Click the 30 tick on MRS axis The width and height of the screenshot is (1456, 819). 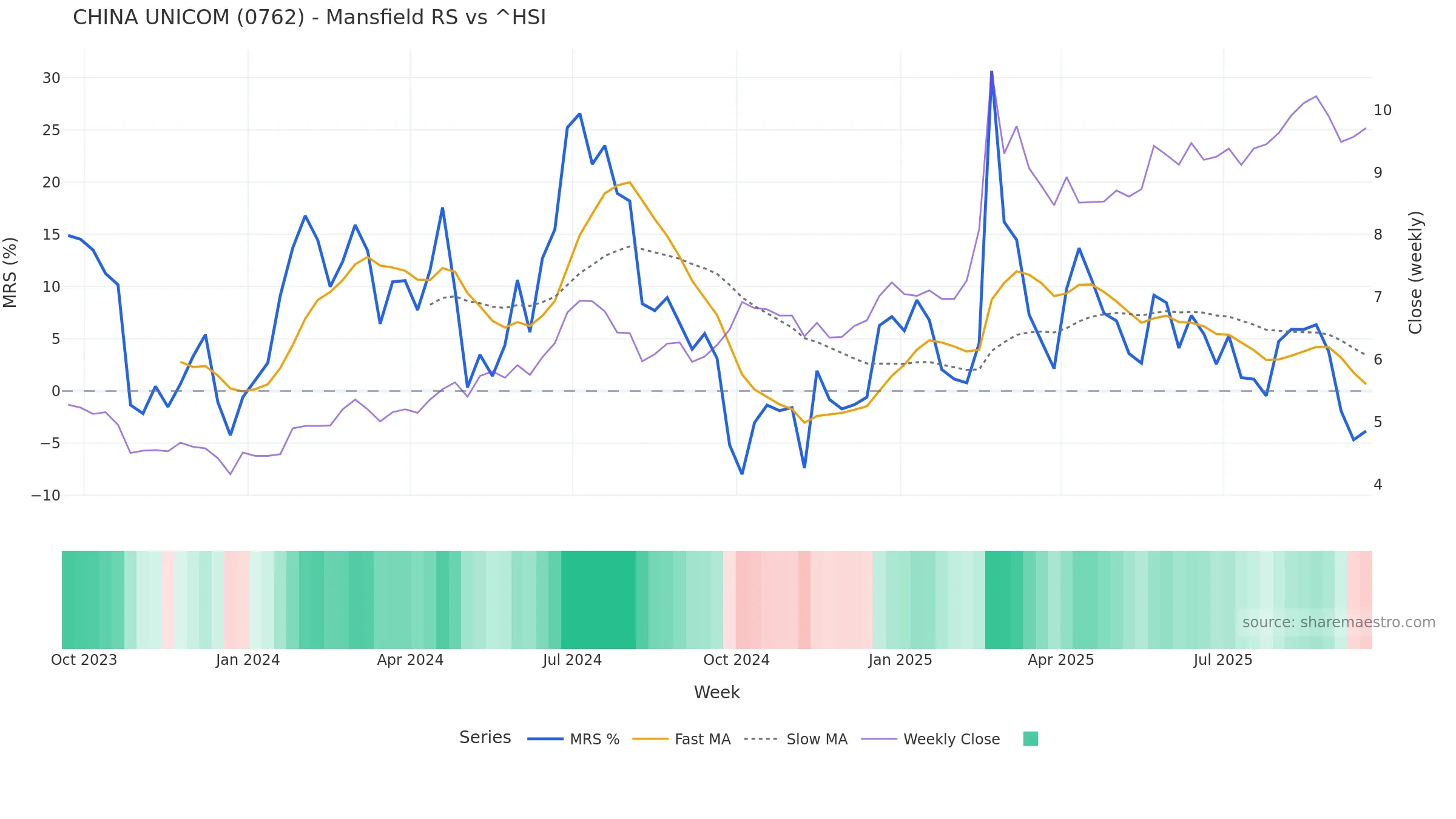(52, 78)
